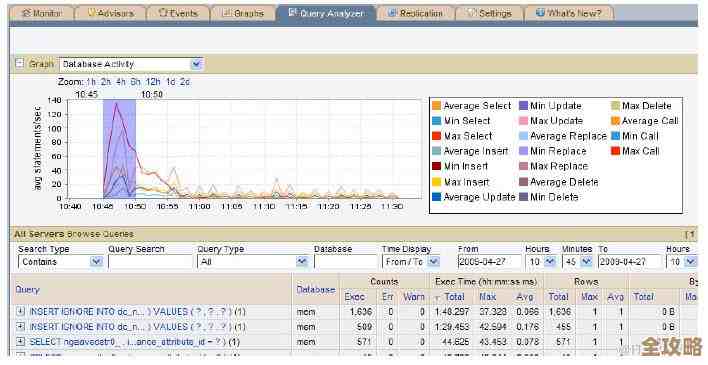The width and height of the screenshot is (708, 365).
Task: Set zoom to 4h
Action: point(121,82)
